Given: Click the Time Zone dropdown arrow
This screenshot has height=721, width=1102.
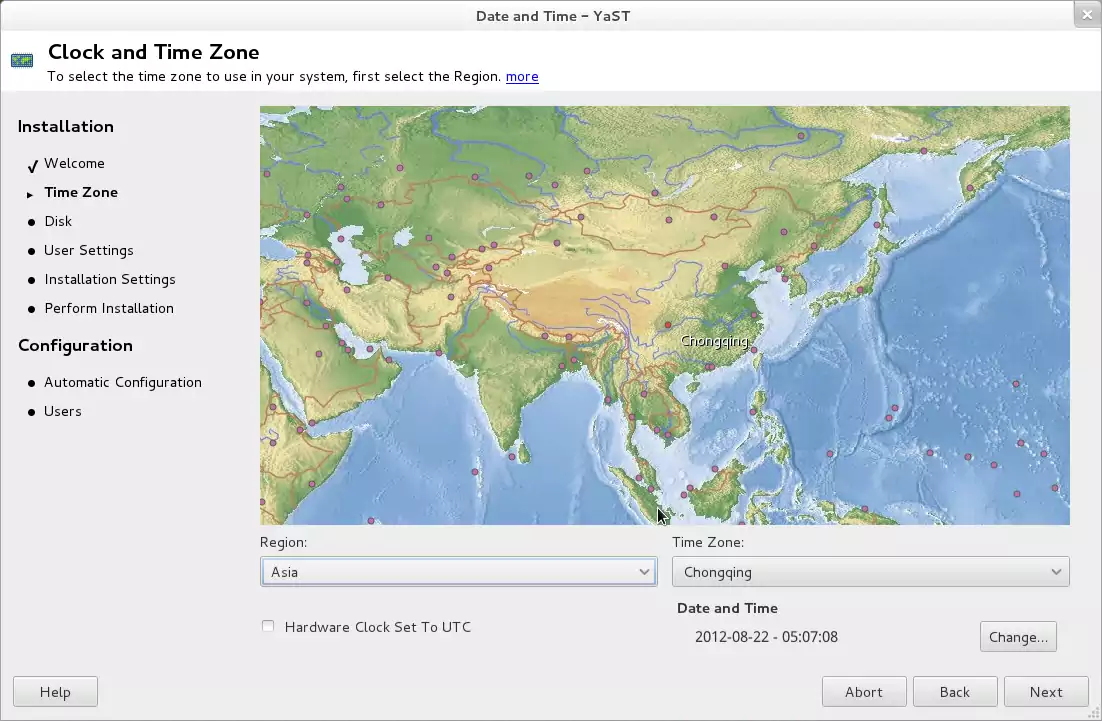Looking at the screenshot, I should coord(1056,572).
